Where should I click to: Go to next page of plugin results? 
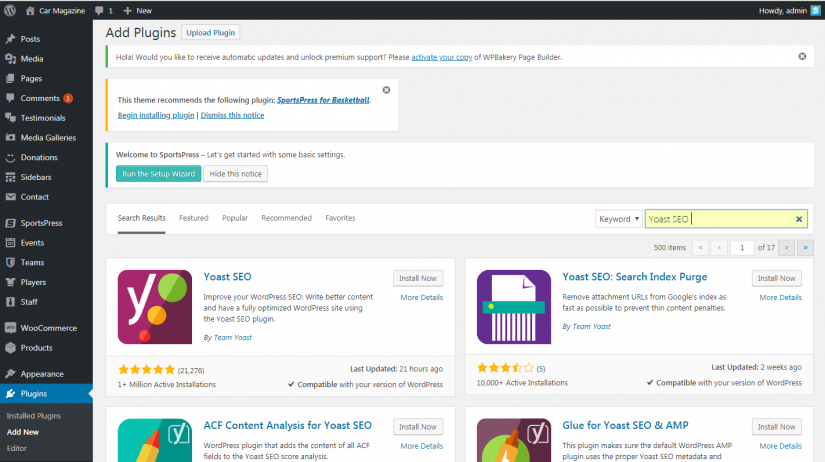[x=786, y=247]
